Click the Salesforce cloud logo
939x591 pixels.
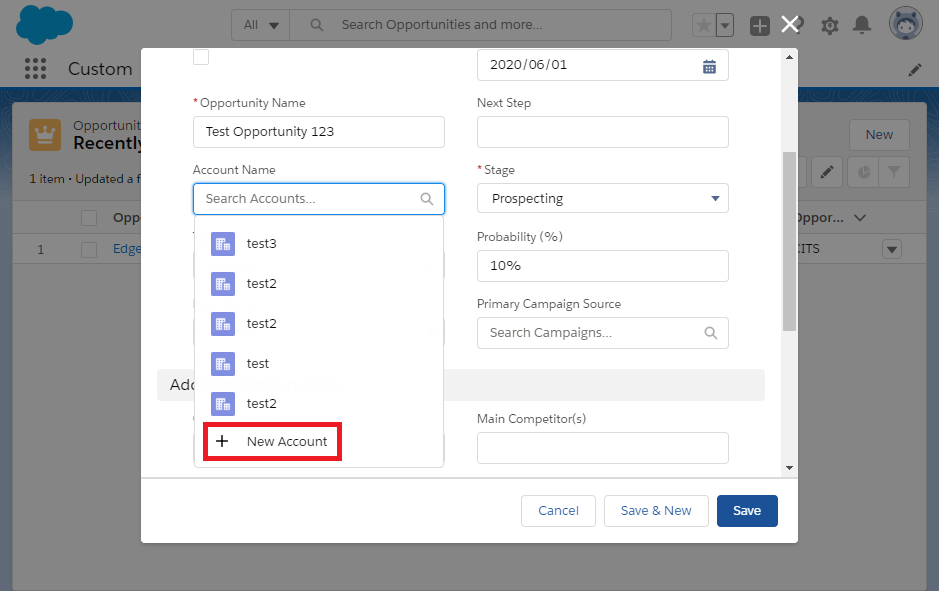coord(45,25)
